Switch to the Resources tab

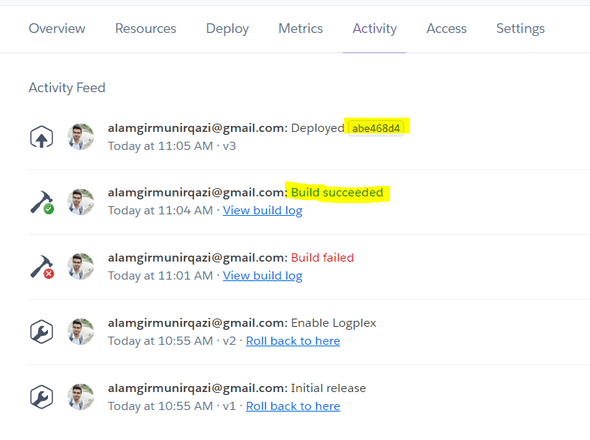[145, 29]
